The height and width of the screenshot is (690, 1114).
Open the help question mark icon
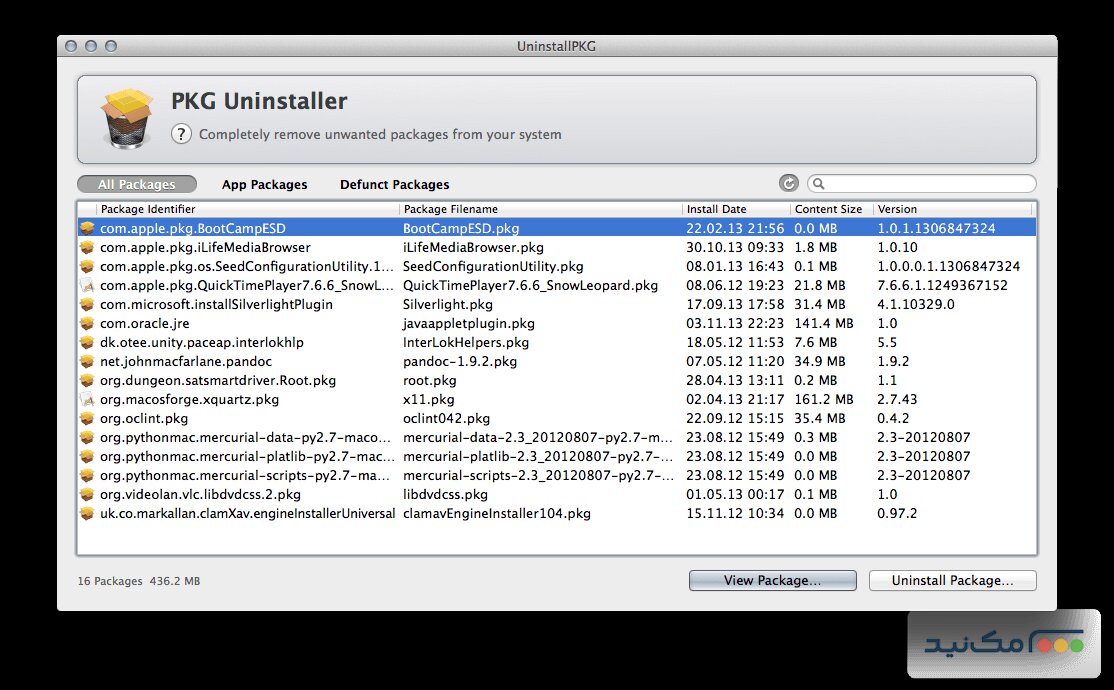(x=181, y=133)
